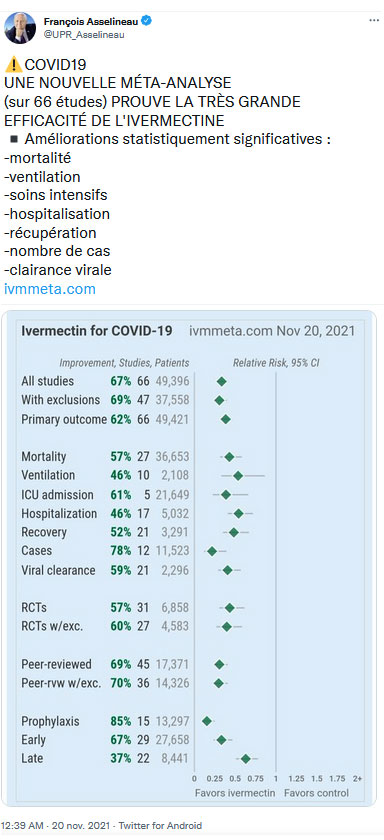The image size is (384, 840).
Task: Click the All studies green diamond marker
Action: click(222, 381)
